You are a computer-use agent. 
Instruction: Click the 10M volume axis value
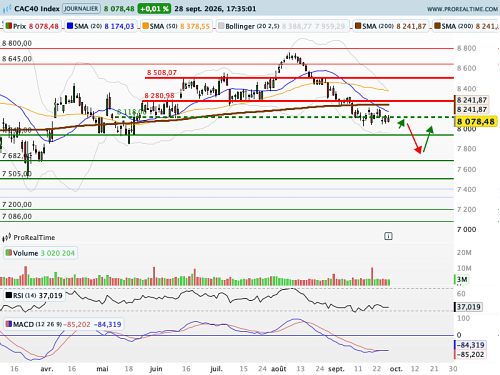click(464, 268)
